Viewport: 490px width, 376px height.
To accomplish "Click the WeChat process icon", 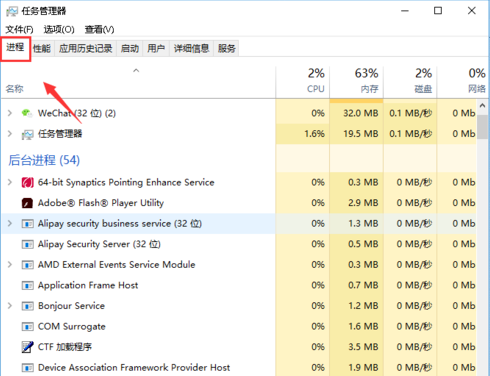I will pyautogui.click(x=27, y=113).
